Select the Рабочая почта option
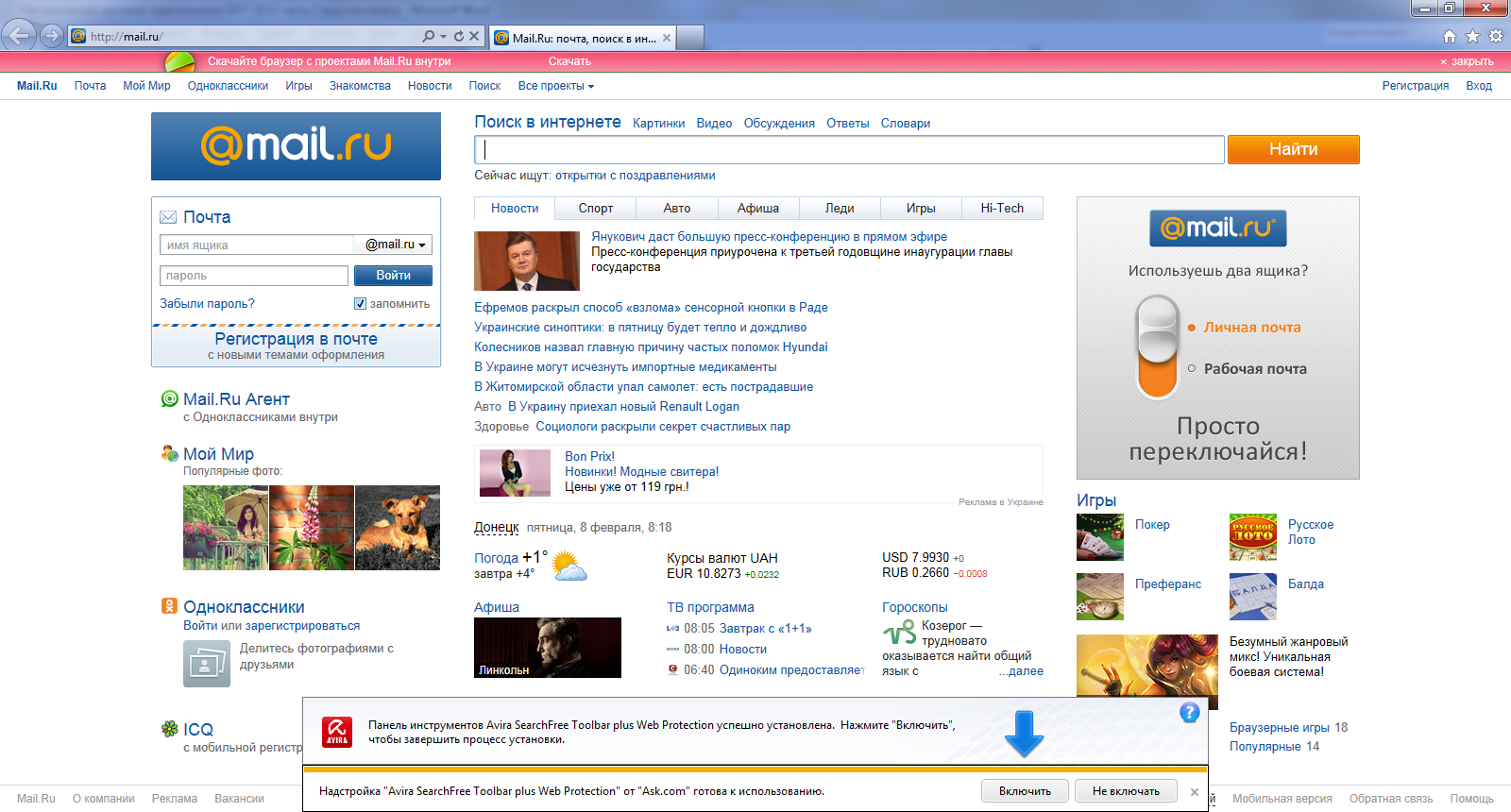This screenshot has height=812, width=1511. [x=1255, y=369]
